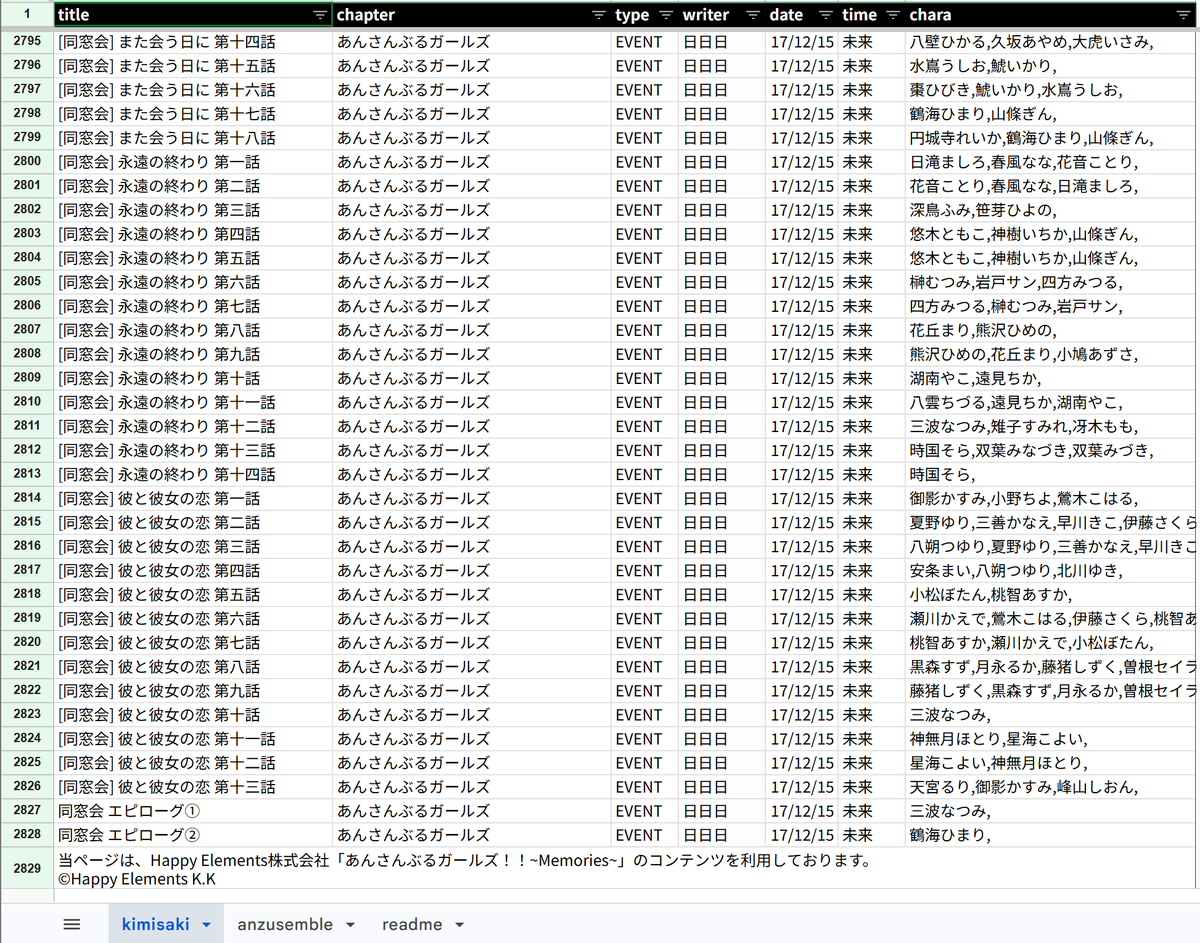Image resolution: width=1200 pixels, height=943 pixels.
Task: Select chara cell '湖南やこ,遠見ちか,'
Action: click(1052, 378)
